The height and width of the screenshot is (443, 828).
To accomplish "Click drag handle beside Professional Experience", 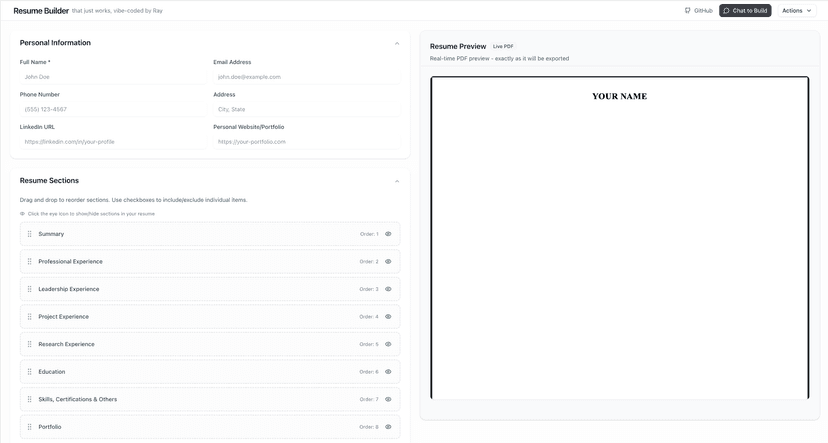I will (30, 261).
